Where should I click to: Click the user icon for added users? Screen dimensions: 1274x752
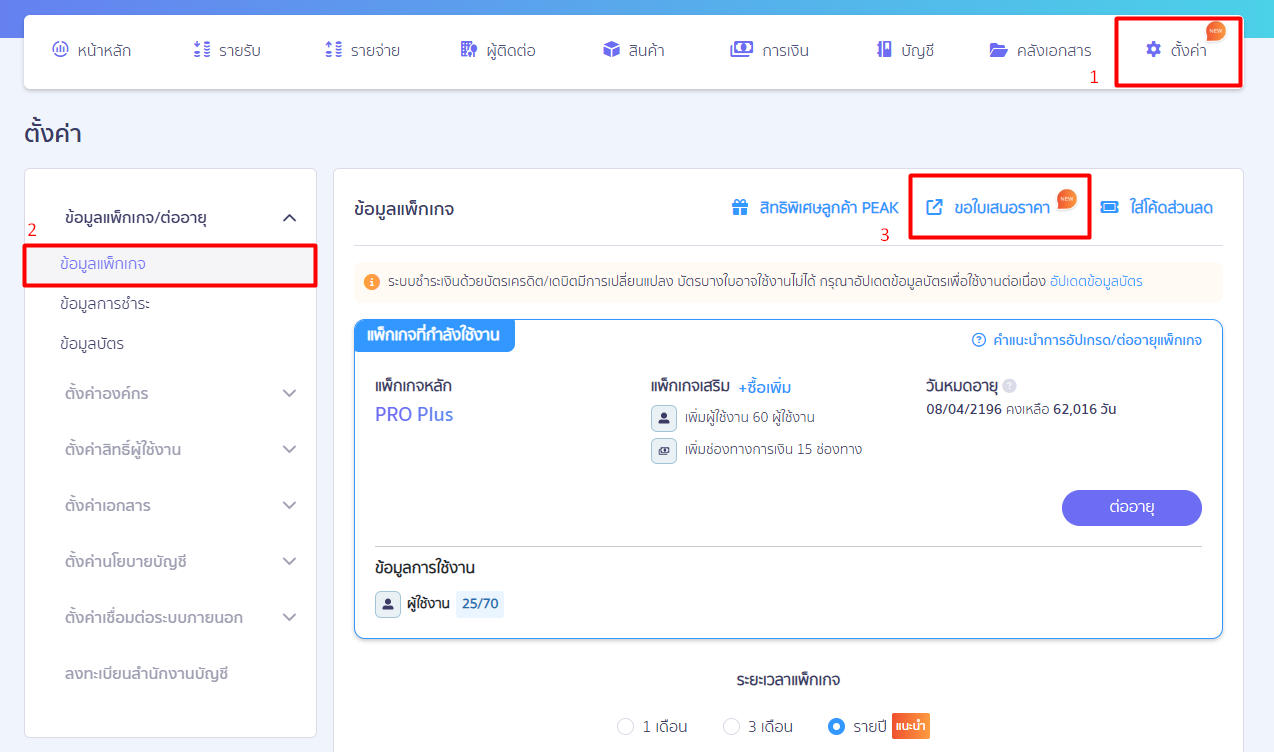(663, 417)
